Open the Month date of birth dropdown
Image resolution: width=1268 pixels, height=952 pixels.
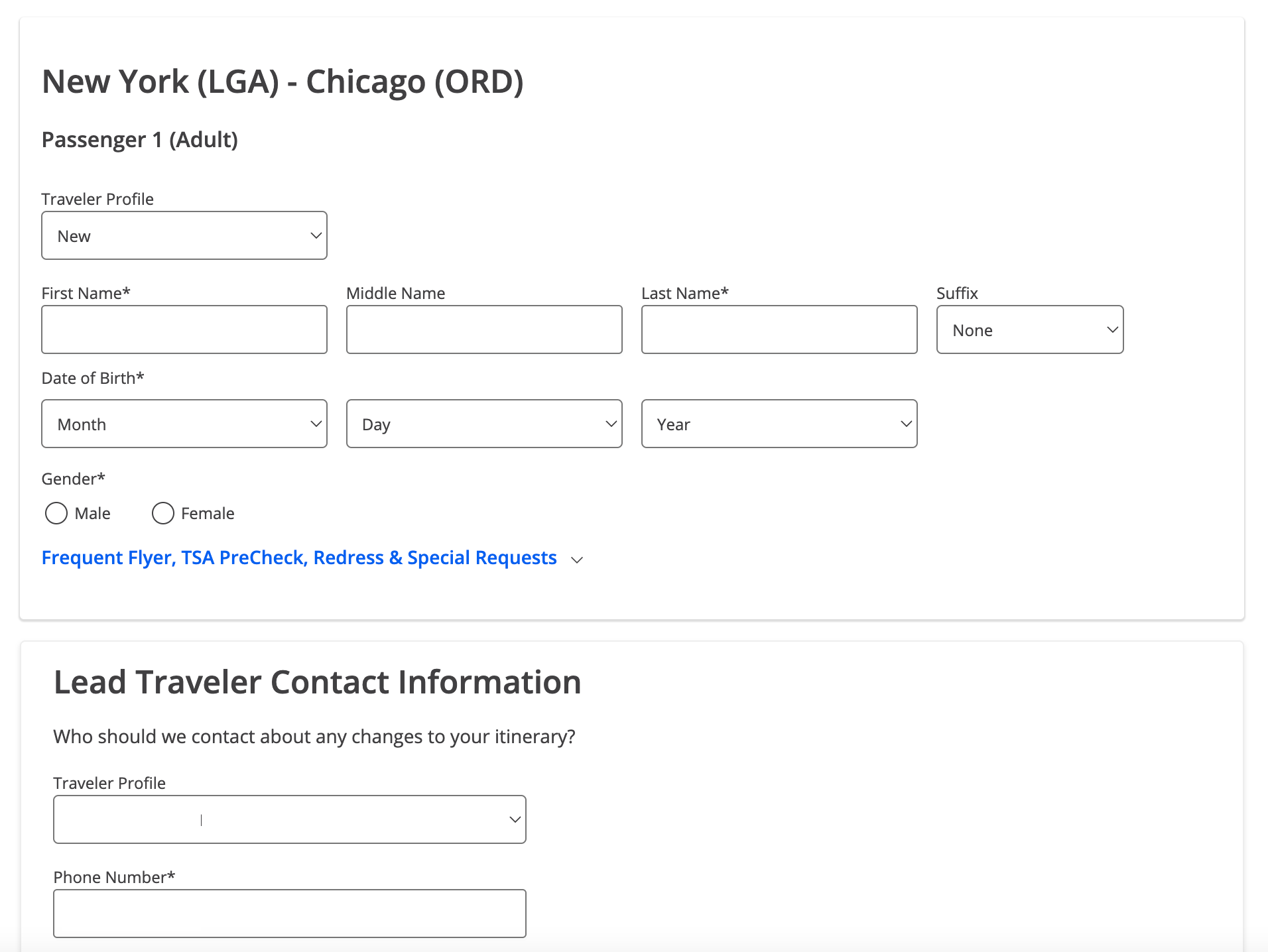[x=184, y=424]
